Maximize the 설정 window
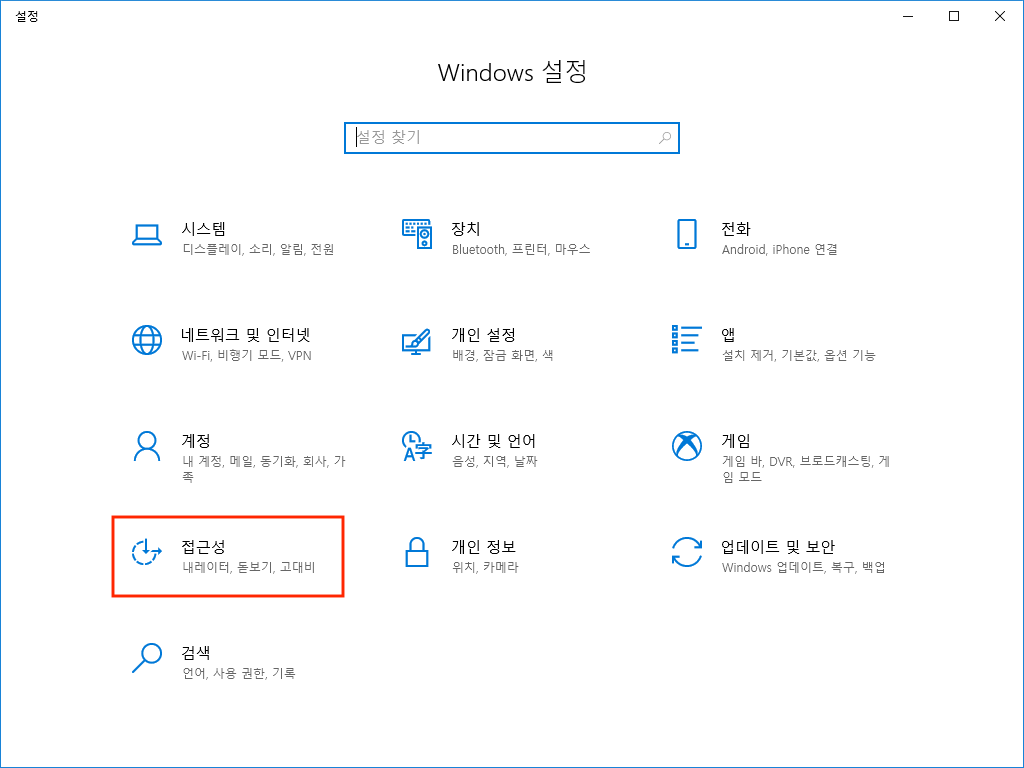The width and height of the screenshot is (1024, 768). point(953,16)
